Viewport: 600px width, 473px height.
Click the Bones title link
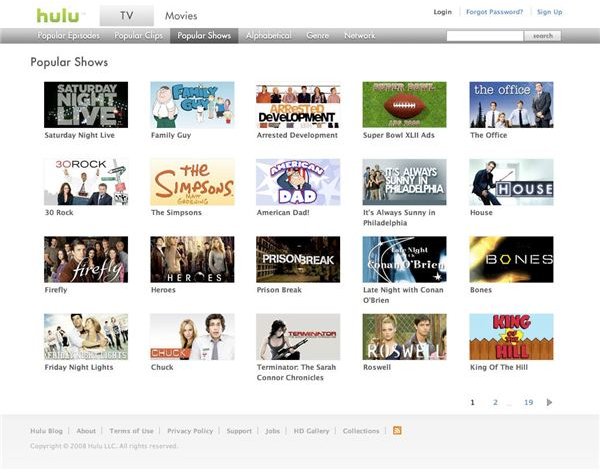(x=481, y=290)
